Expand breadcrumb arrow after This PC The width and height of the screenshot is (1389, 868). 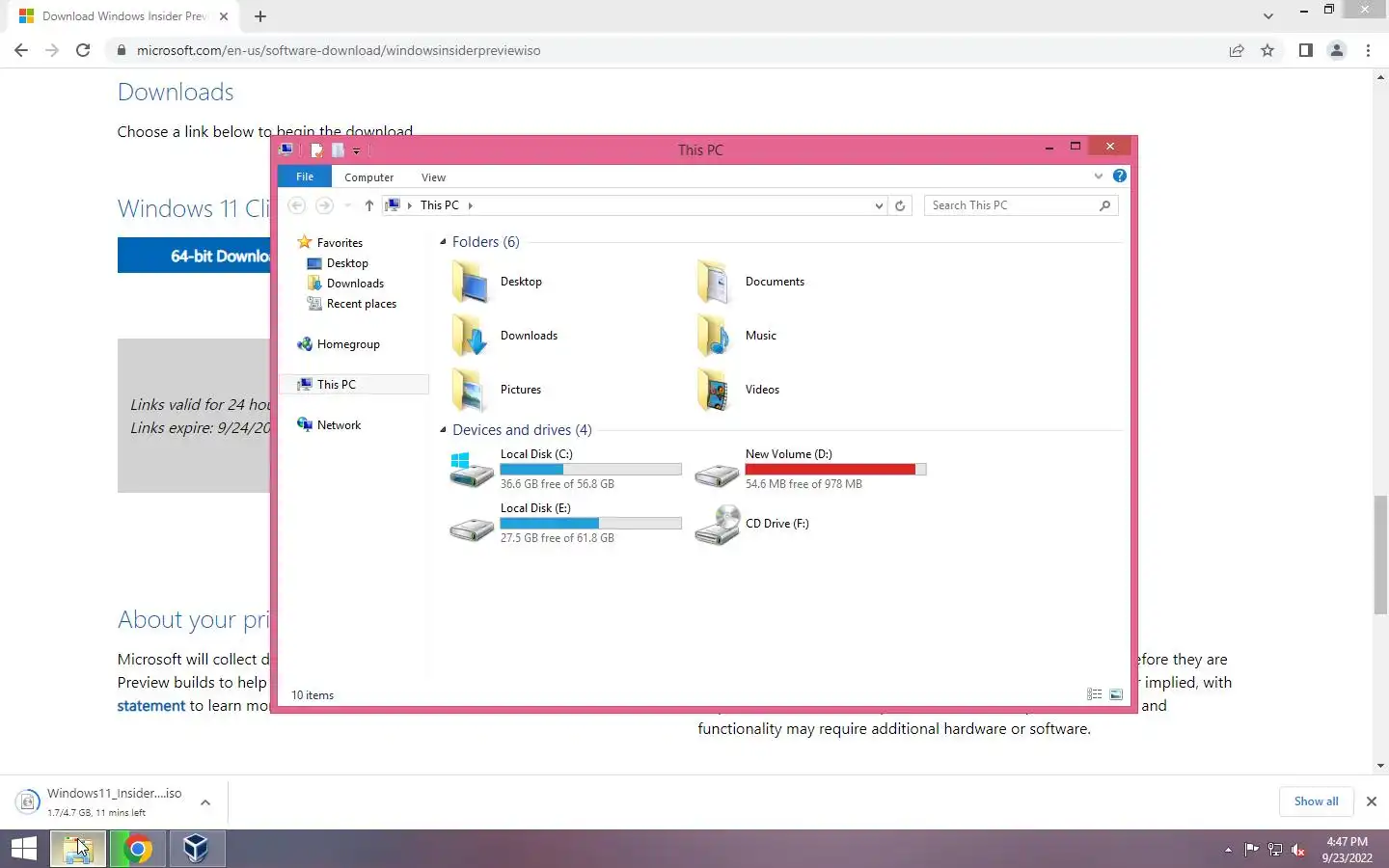[x=470, y=205]
